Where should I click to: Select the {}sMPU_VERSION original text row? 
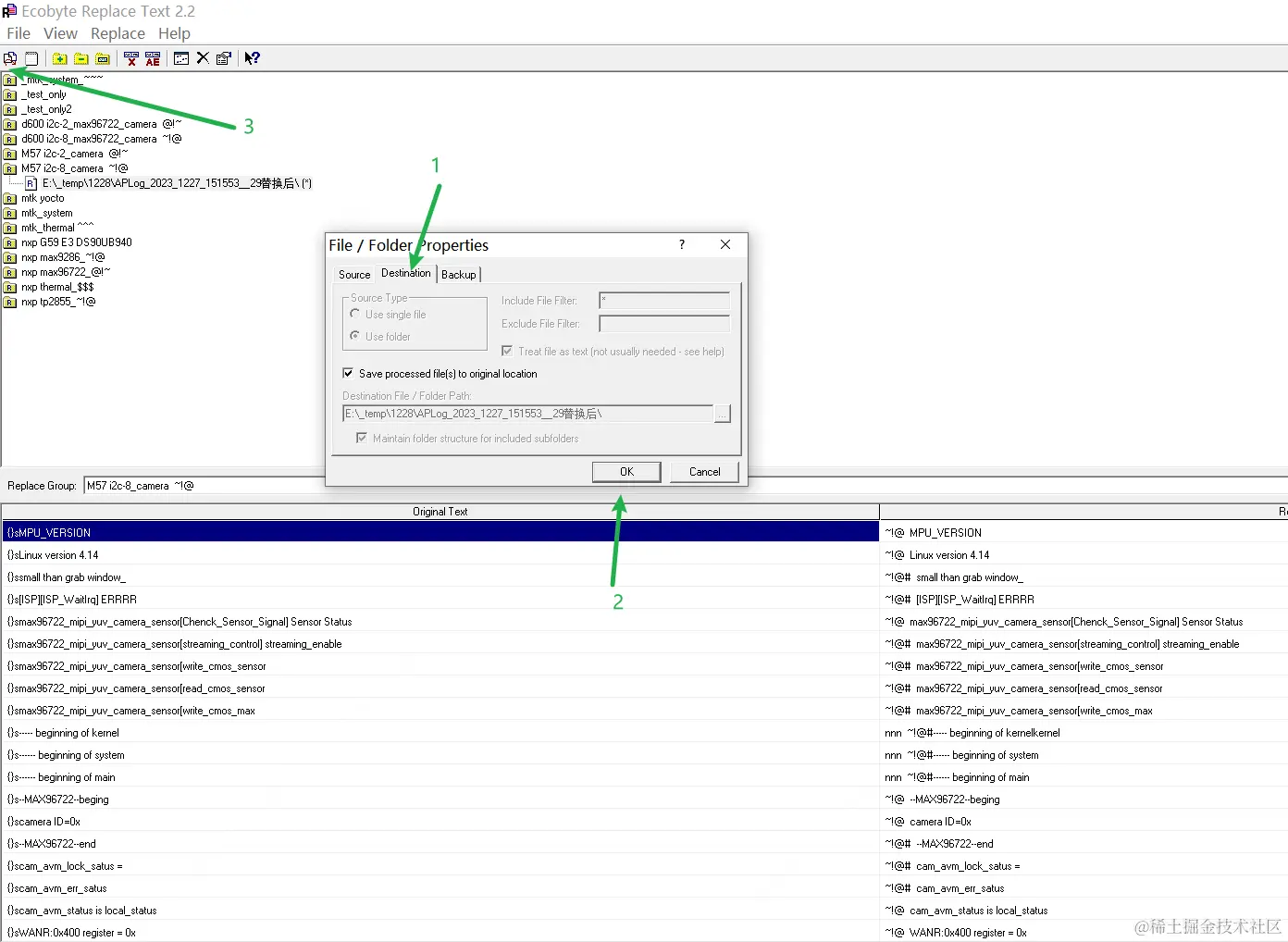click(x=440, y=532)
